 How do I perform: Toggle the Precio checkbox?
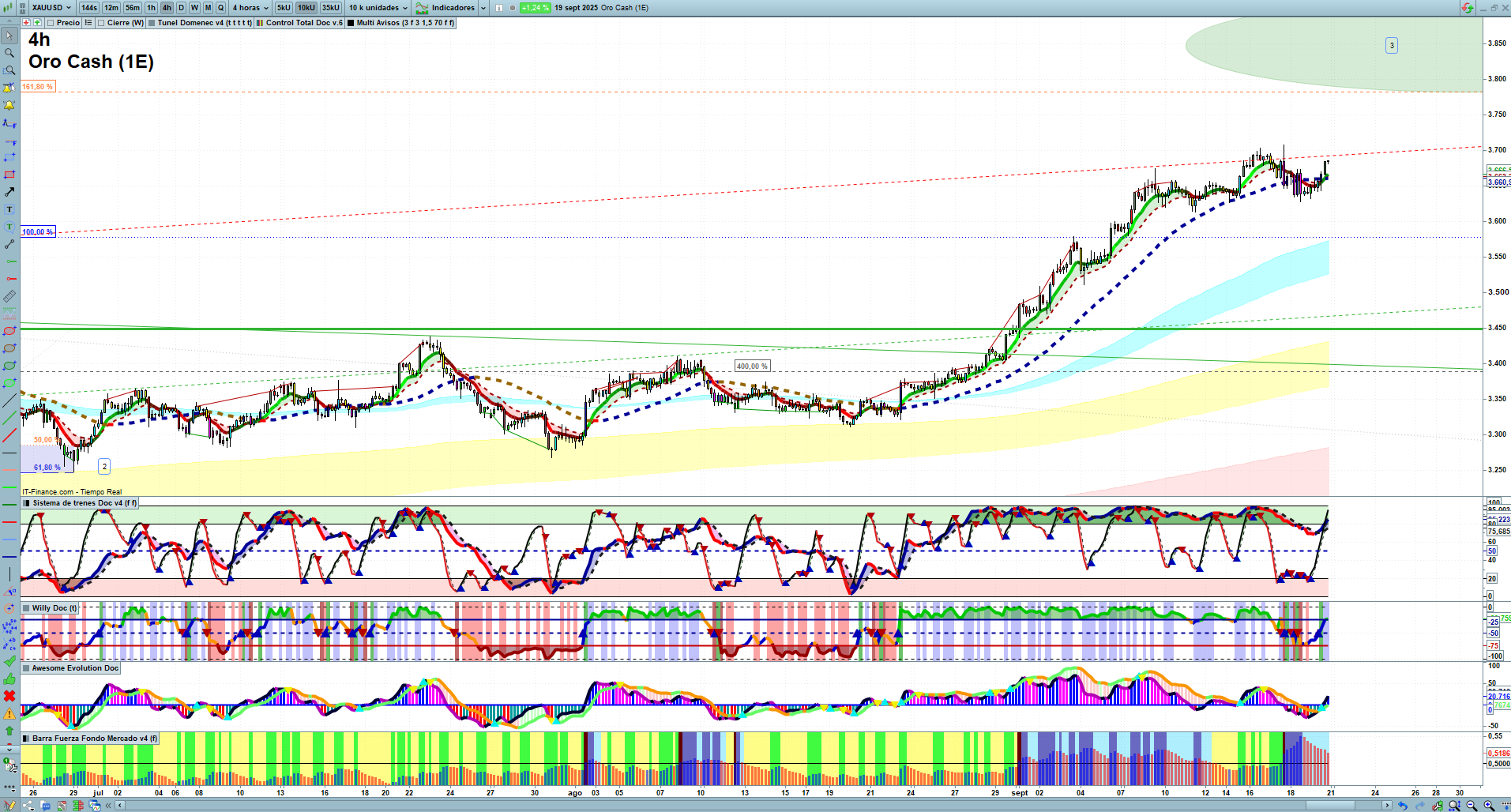tap(52, 23)
